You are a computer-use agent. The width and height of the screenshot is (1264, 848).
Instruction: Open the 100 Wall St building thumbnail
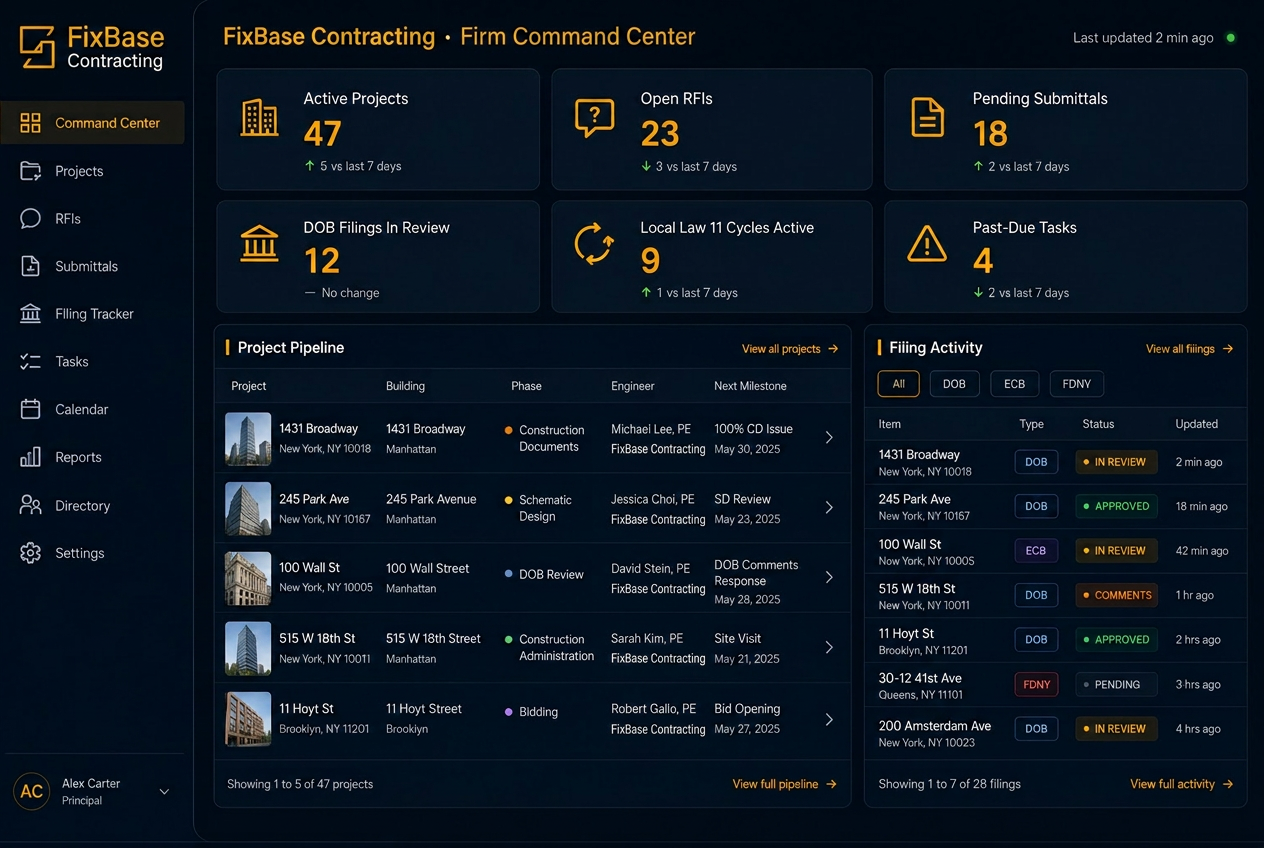[248, 578]
